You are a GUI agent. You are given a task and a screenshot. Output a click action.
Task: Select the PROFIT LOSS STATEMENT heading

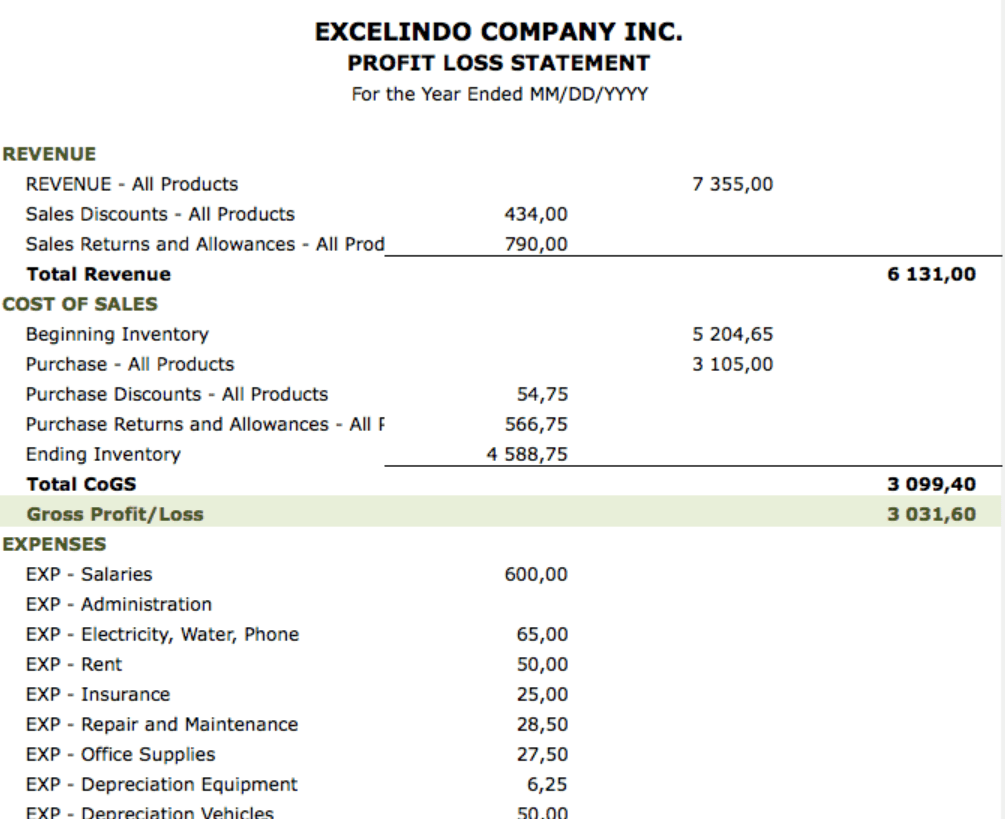tap(498, 63)
